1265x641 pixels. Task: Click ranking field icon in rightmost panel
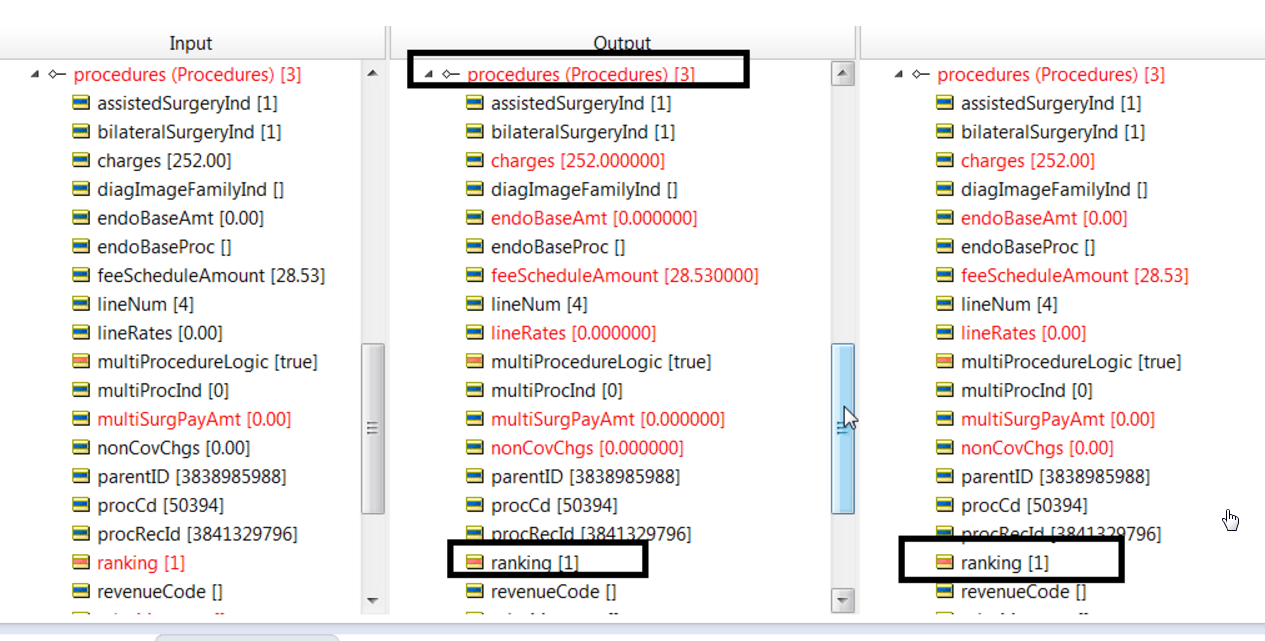coord(945,563)
